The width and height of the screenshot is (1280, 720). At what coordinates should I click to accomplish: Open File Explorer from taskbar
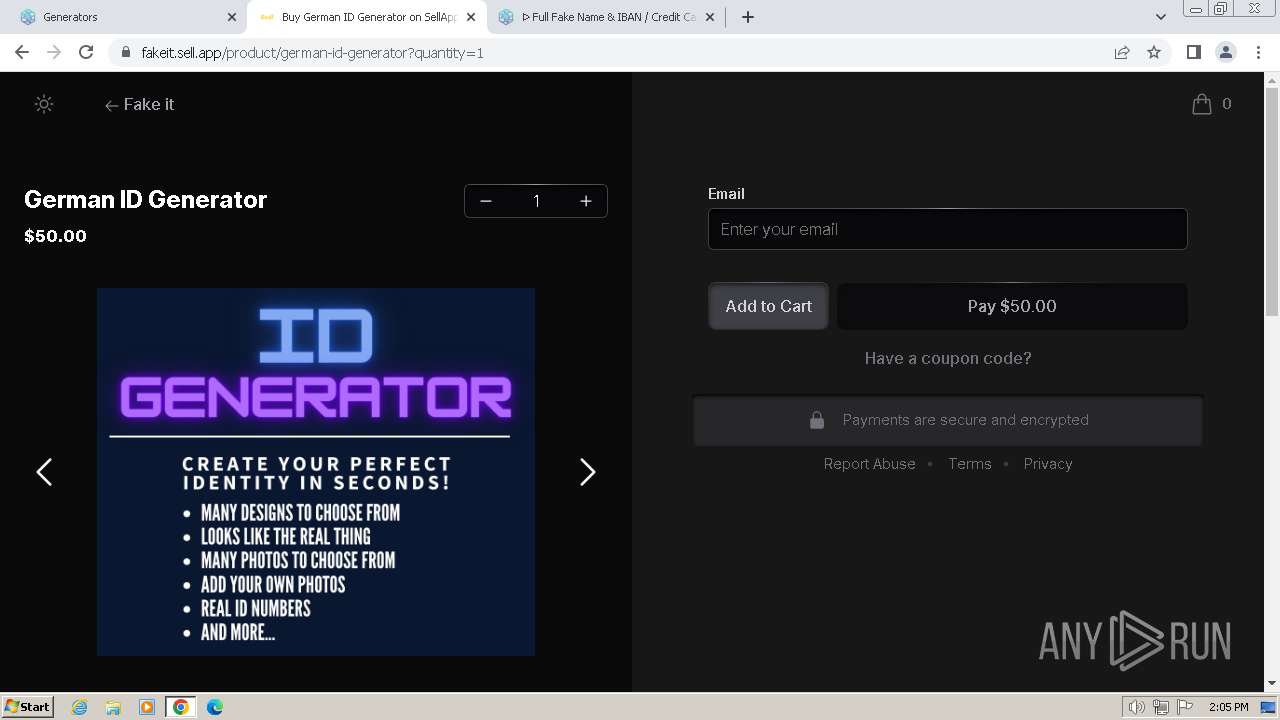tap(113, 707)
